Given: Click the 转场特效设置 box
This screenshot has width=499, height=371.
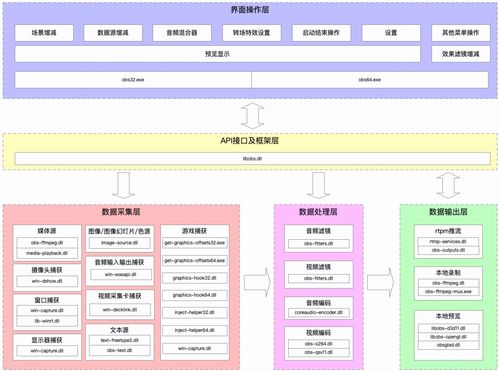Looking at the screenshot, I should (x=252, y=33).
